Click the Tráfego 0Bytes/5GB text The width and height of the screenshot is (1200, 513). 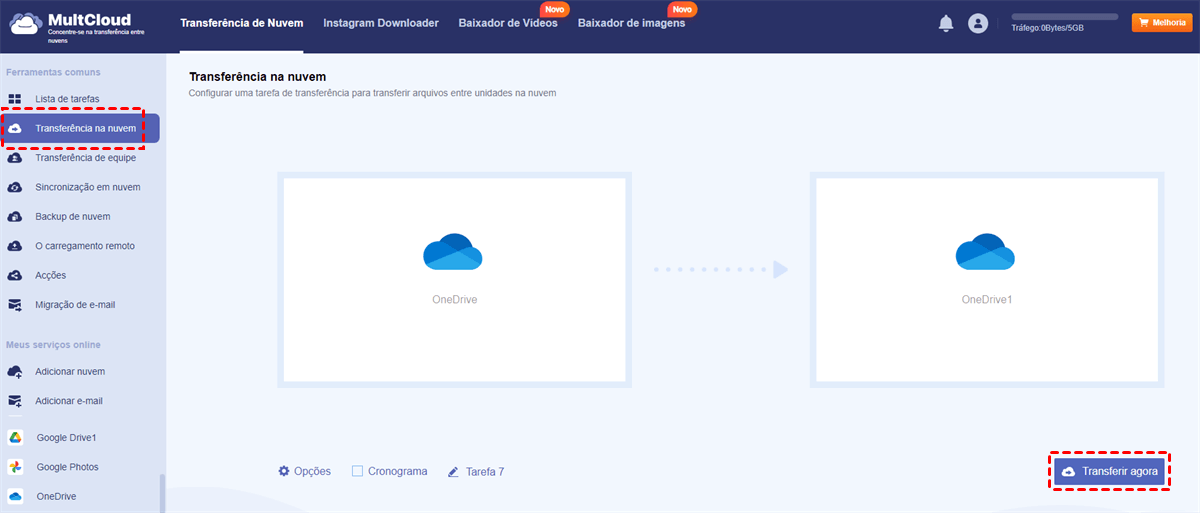click(1047, 29)
